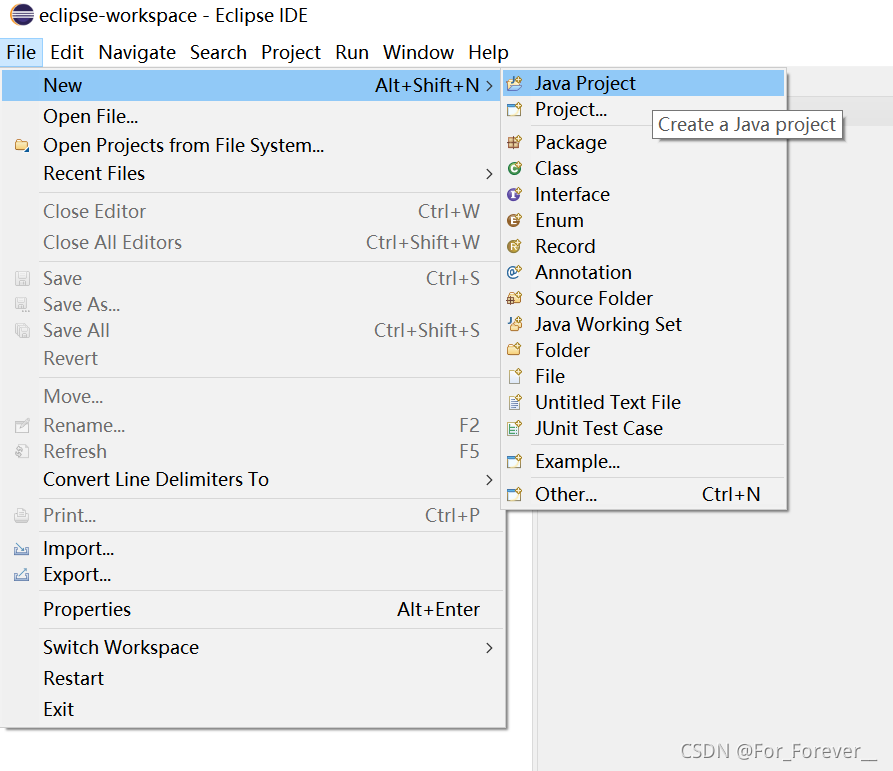This screenshot has width=893, height=771.
Task: Click the Source Folder icon
Action: point(514,298)
